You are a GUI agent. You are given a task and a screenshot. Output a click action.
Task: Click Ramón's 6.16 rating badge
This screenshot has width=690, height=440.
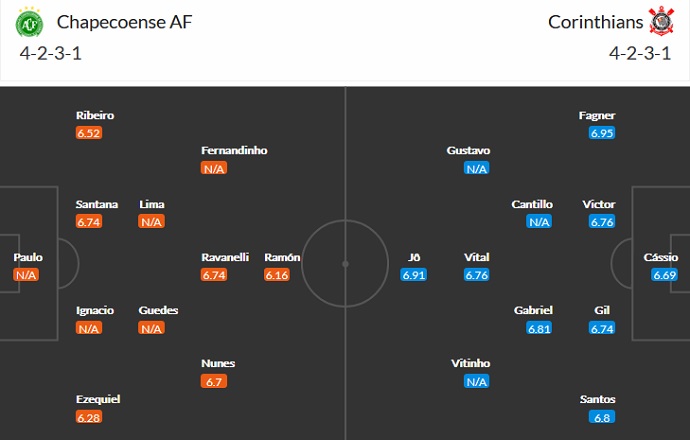click(277, 275)
